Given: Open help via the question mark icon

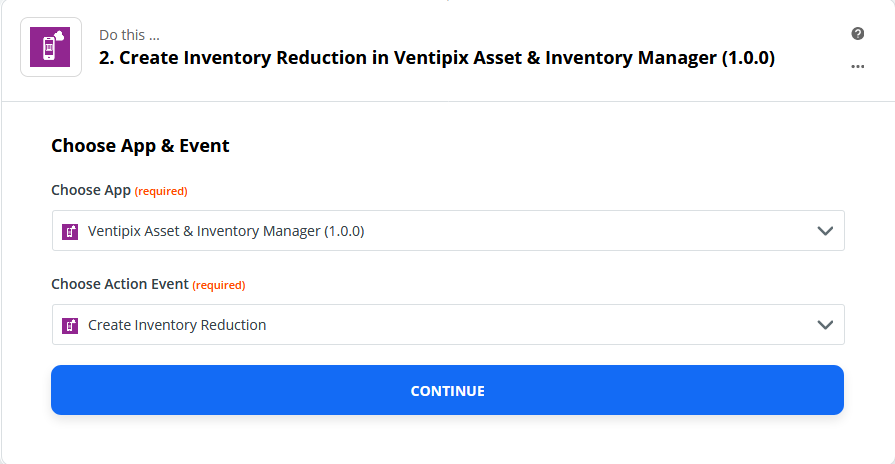Looking at the screenshot, I should [x=857, y=34].
